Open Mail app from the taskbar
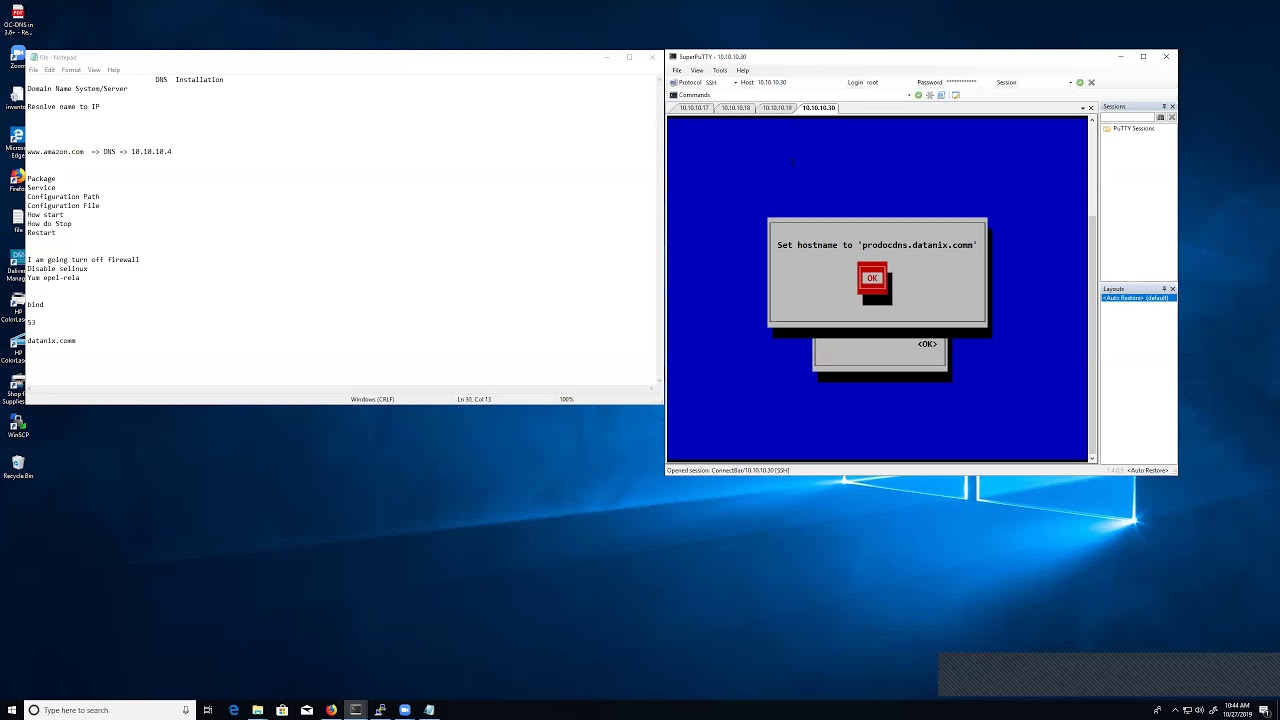The width and height of the screenshot is (1280, 720). click(307, 710)
